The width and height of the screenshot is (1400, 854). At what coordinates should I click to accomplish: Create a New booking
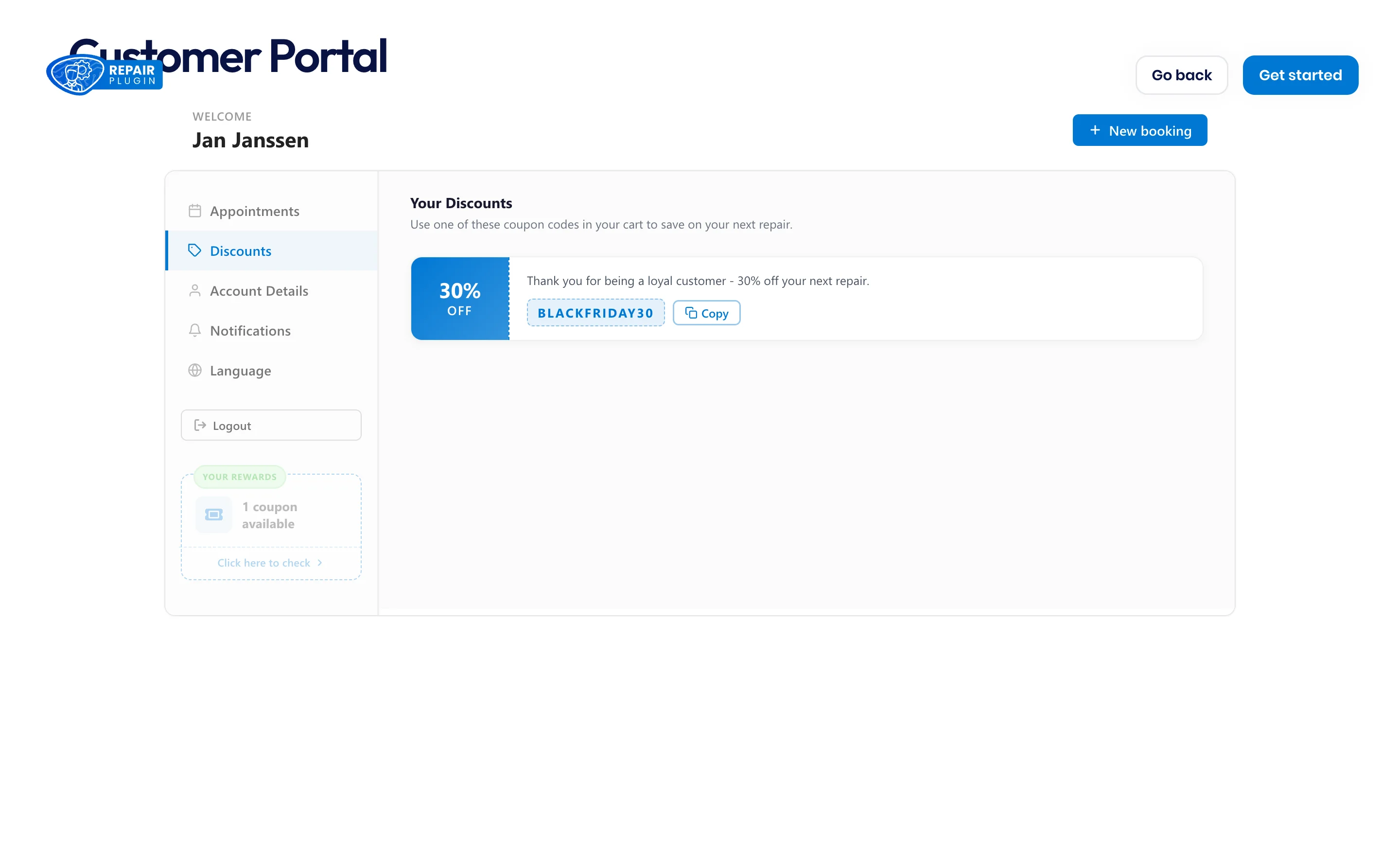click(x=1140, y=130)
